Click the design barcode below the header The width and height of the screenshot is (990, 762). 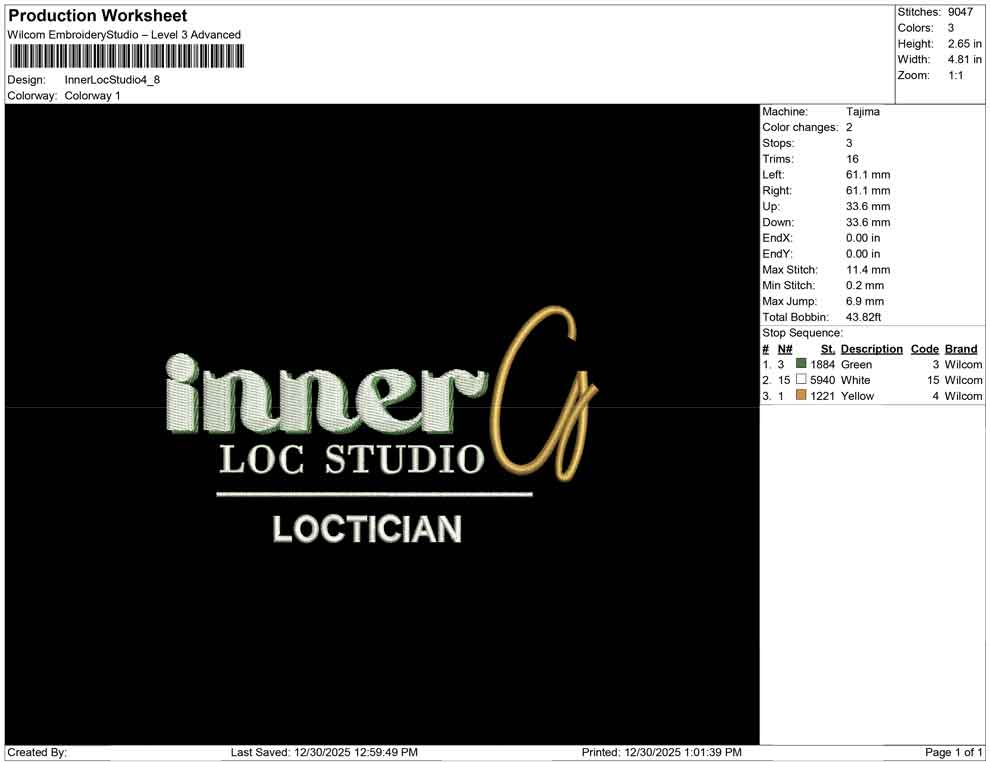[125, 55]
